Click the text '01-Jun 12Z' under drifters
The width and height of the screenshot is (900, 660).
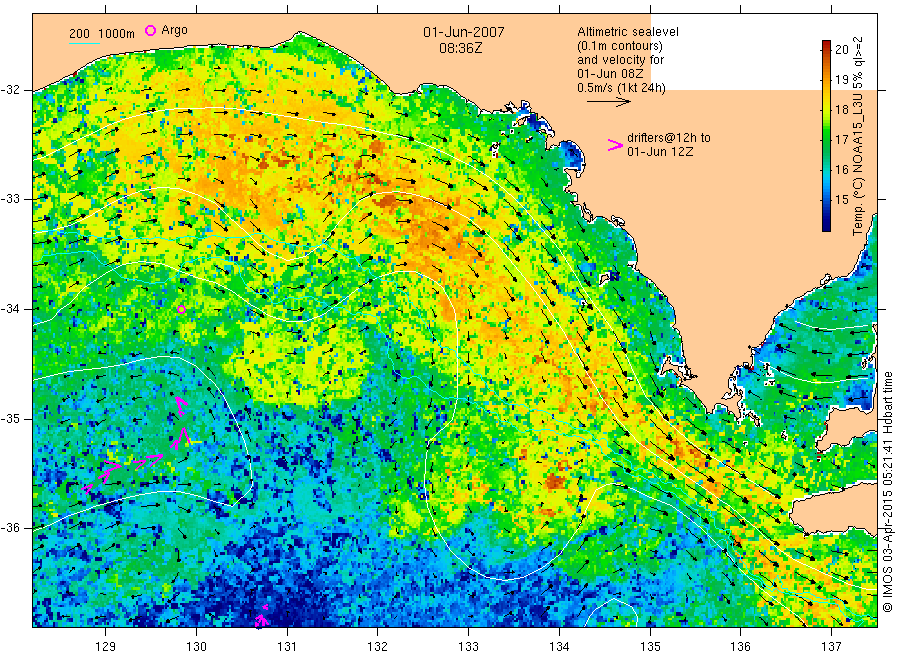[x=660, y=152]
